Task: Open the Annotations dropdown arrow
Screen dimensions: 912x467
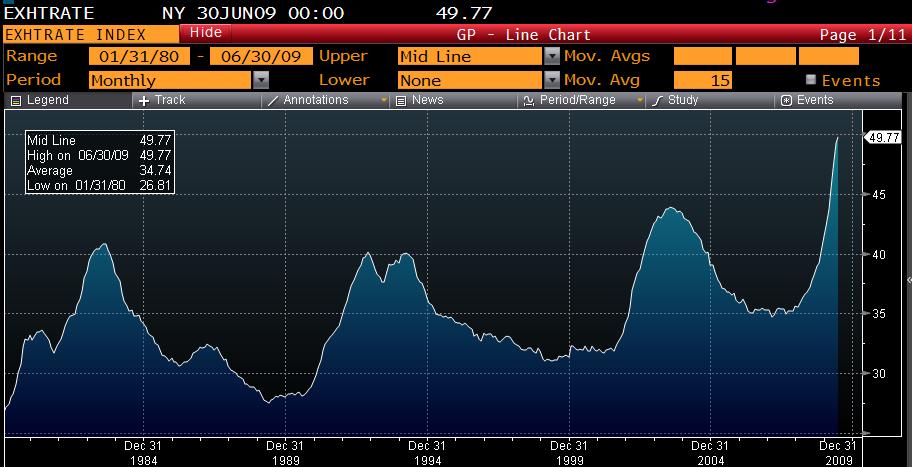Action: [x=384, y=101]
